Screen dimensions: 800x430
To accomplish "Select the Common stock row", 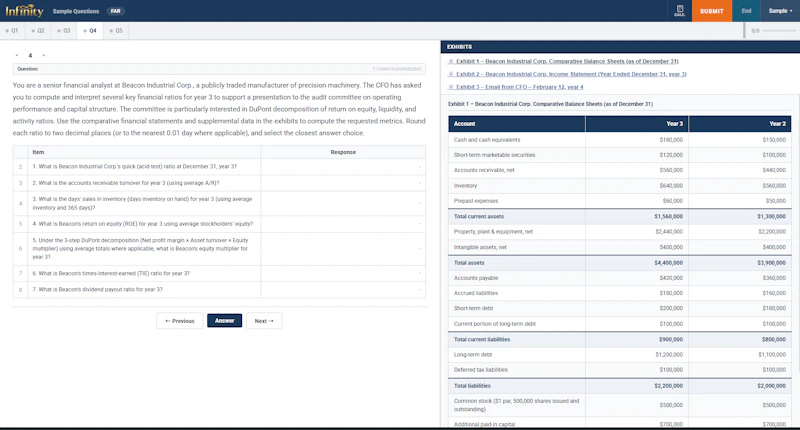I will pos(620,405).
